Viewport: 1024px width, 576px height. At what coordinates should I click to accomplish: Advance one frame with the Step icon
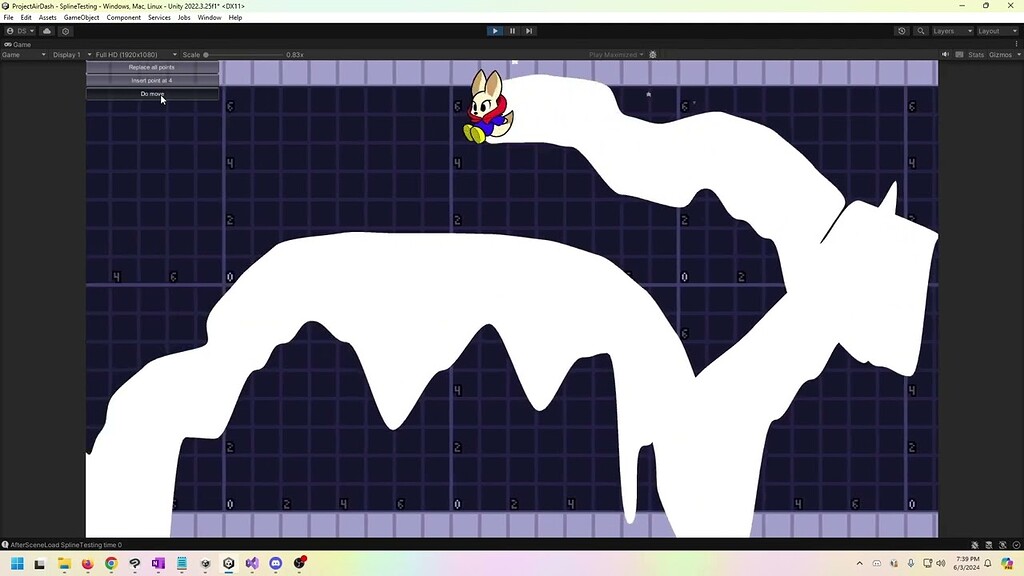529,31
